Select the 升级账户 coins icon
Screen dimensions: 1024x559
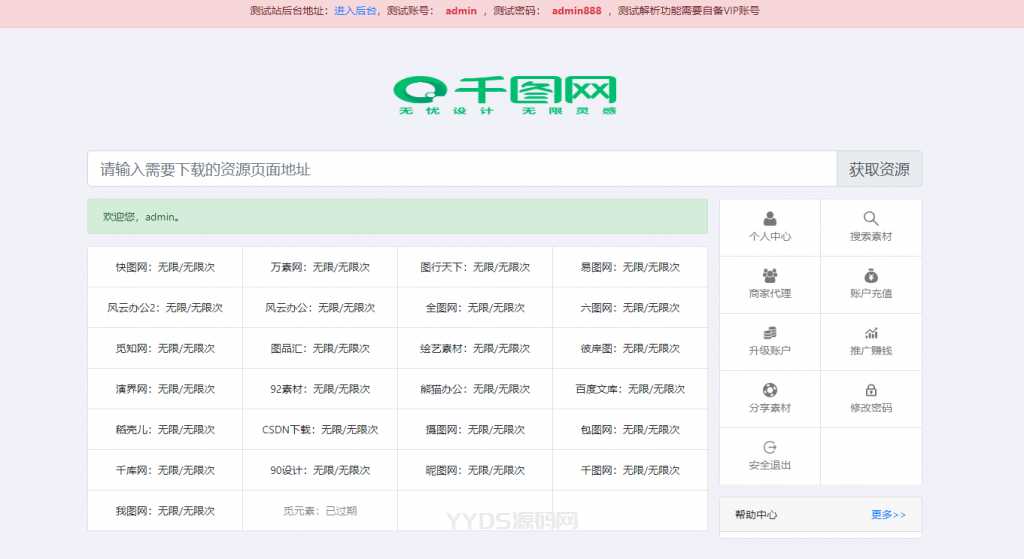pyautogui.click(x=770, y=333)
